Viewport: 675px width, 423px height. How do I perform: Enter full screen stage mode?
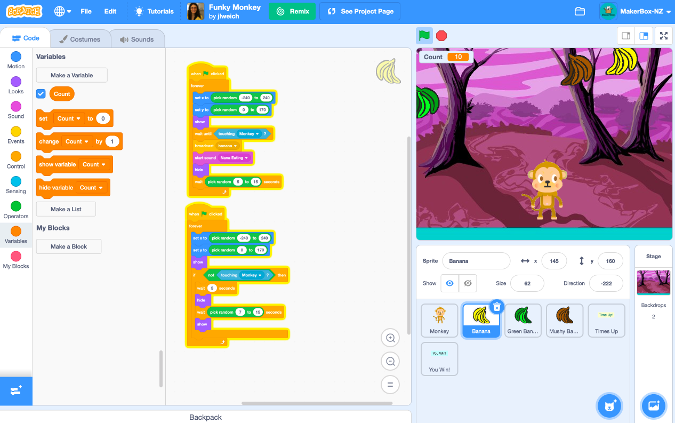664,36
